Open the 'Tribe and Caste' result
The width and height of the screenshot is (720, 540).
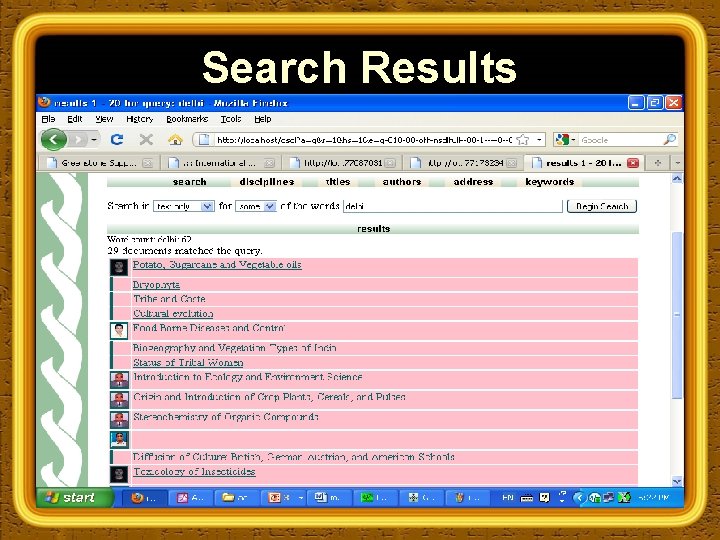169,299
